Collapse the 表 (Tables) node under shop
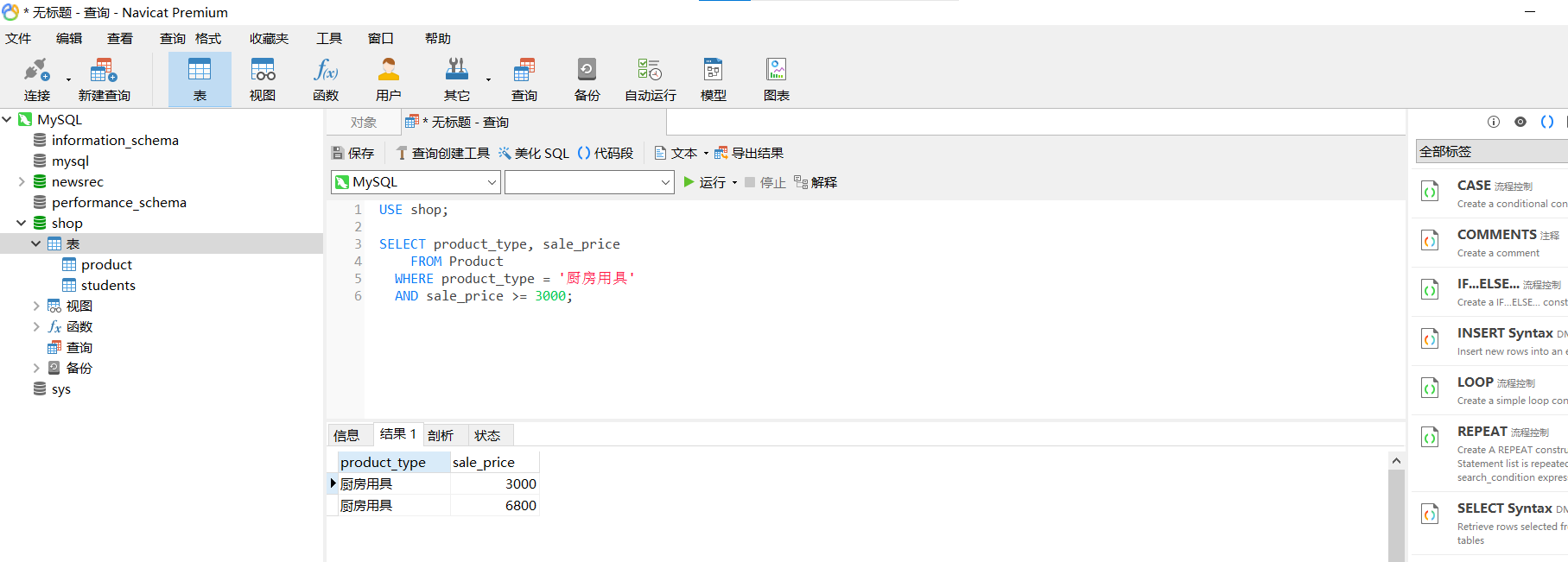The width and height of the screenshot is (1568, 562). (x=36, y=243)
